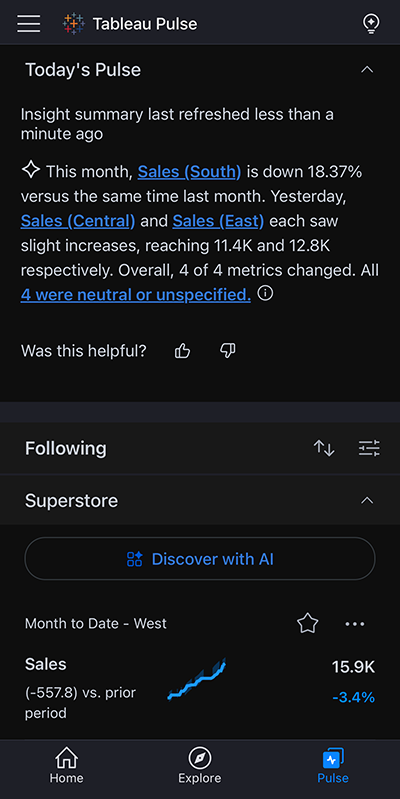The height and width of the screenshot is (799, 400).
Task: Open the info icon beside the summary
Action: pyautogui.click(x=265, y=293)
